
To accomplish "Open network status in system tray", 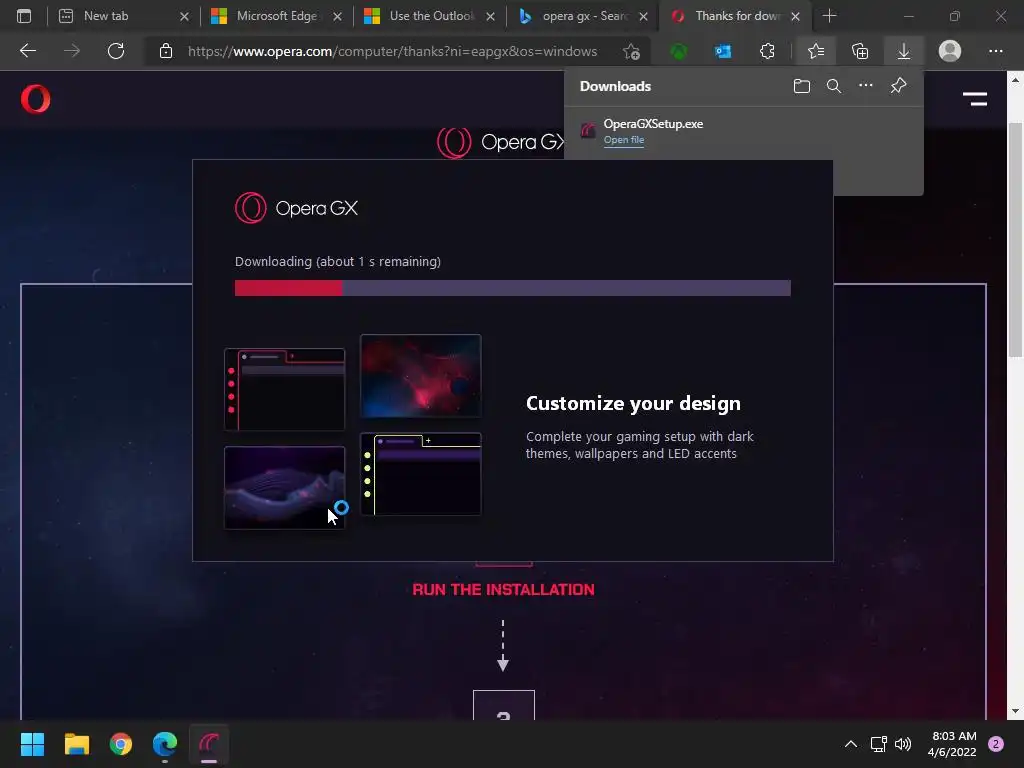I will pos(878,744).
